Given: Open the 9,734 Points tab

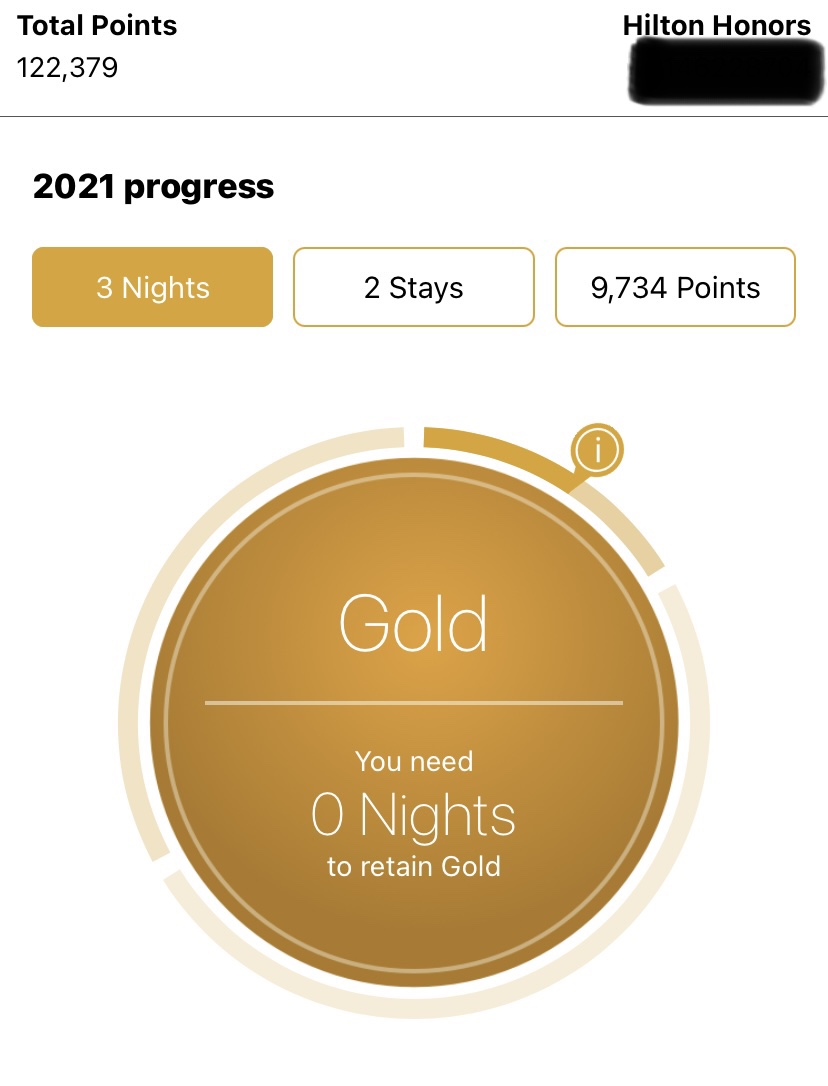Looking at the screenshot, I should tap(676, 287).
